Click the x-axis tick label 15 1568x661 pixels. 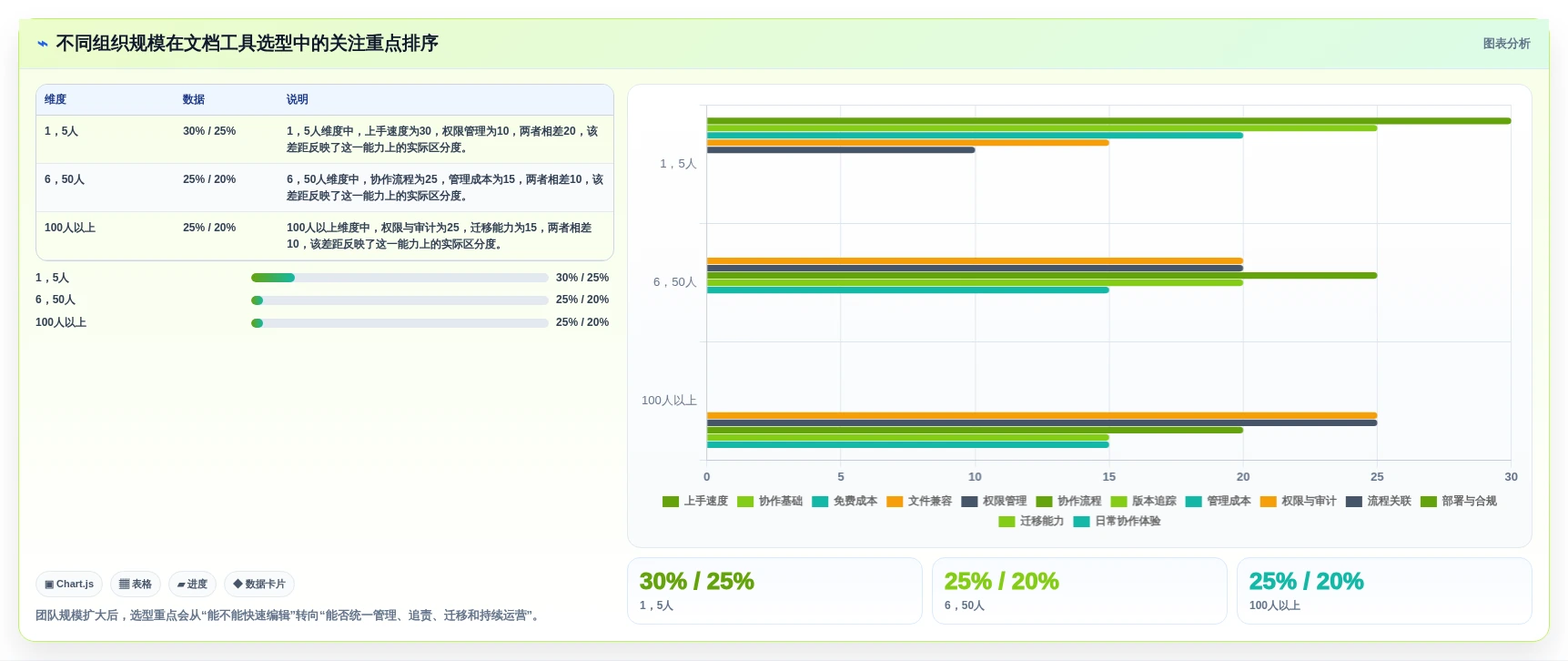(x=1108, y=477)
